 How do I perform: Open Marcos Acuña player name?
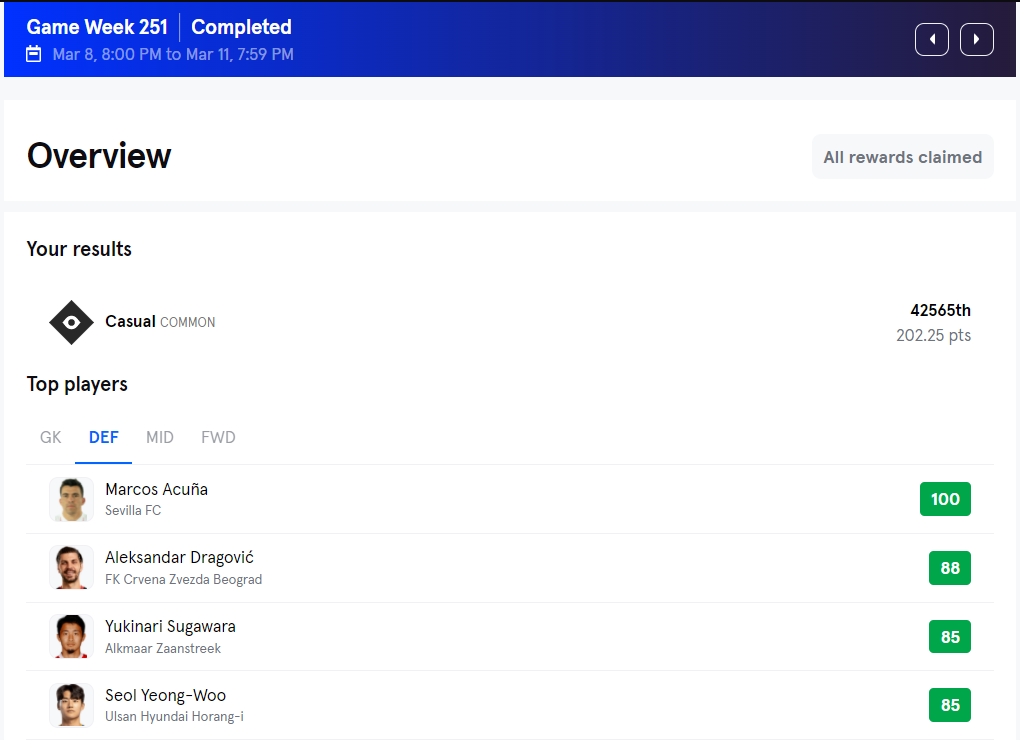tap(157, 490)
